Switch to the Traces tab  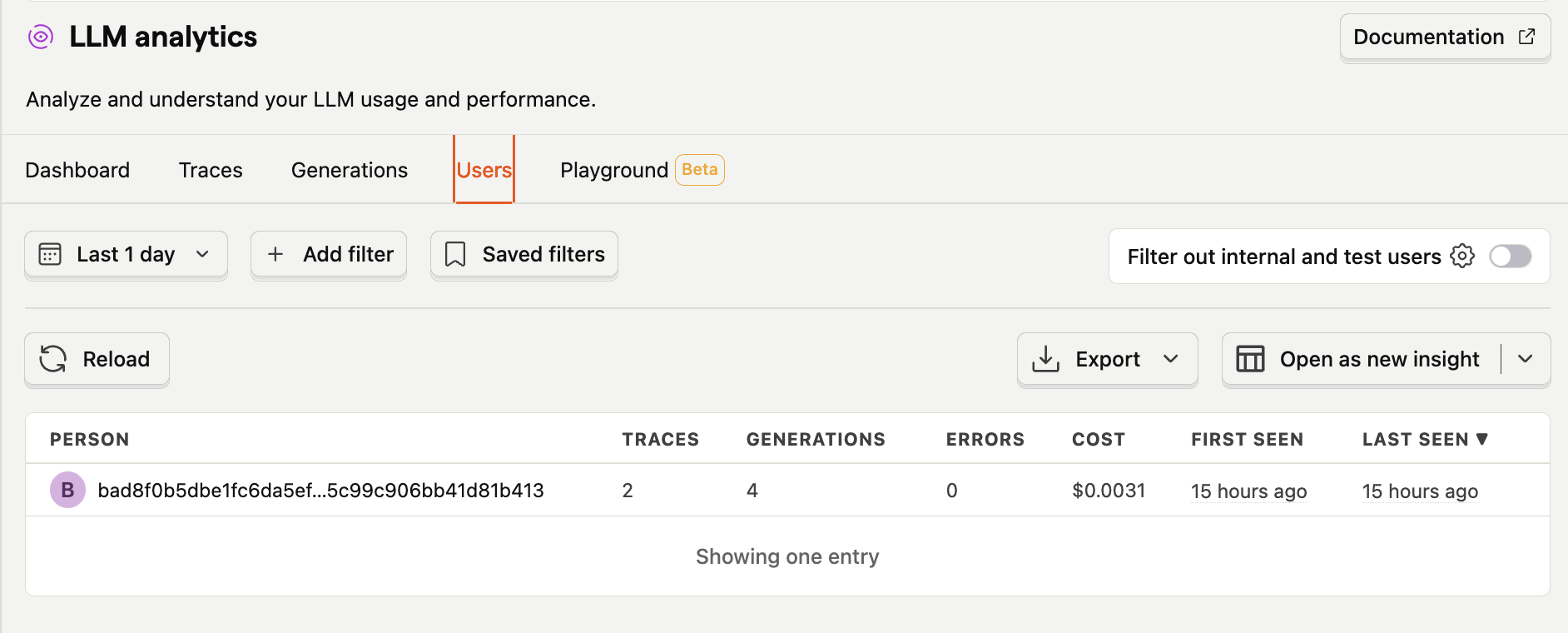click(211, 170)
